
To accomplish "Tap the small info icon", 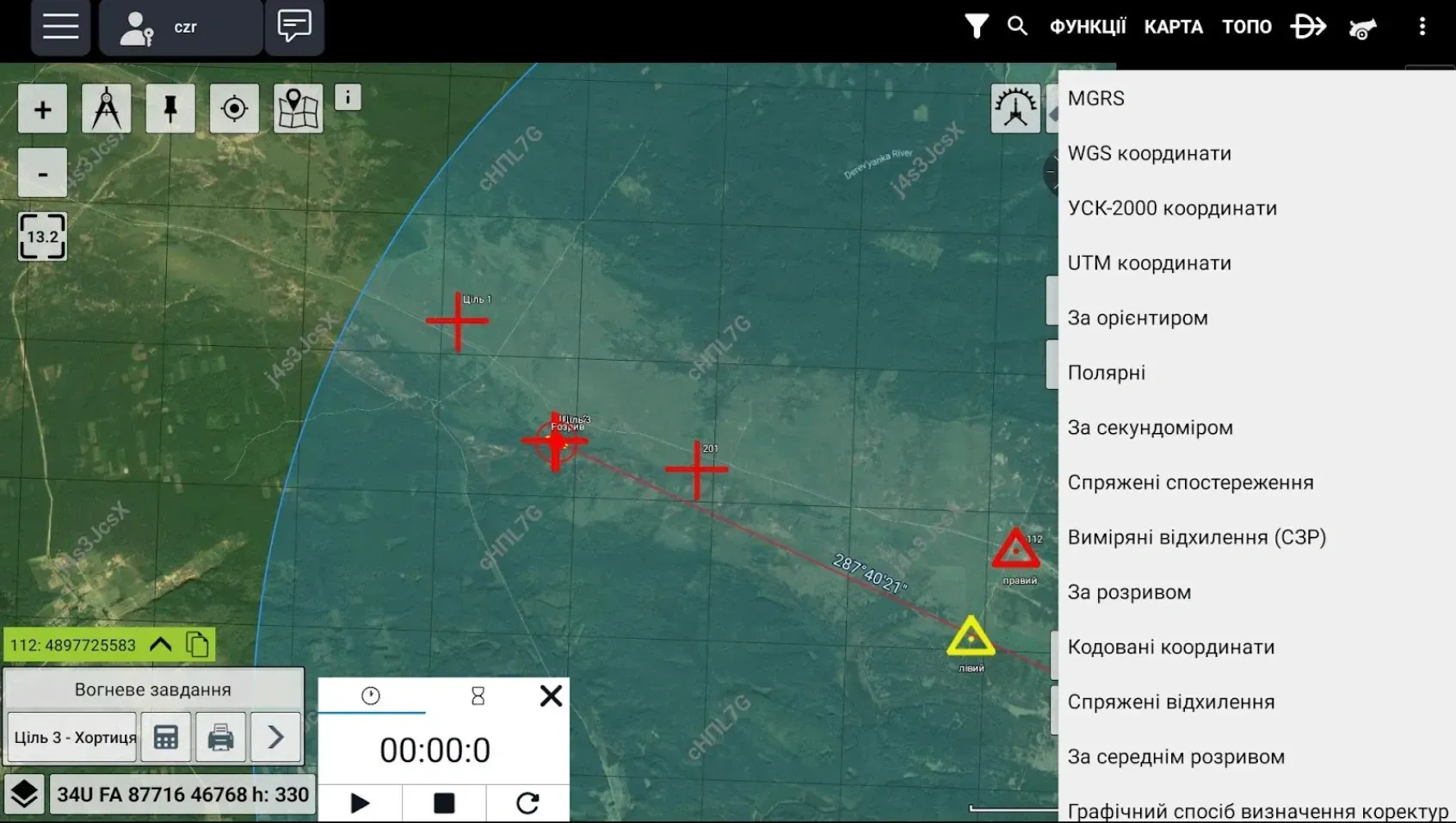I will click(x=348, y=97).
